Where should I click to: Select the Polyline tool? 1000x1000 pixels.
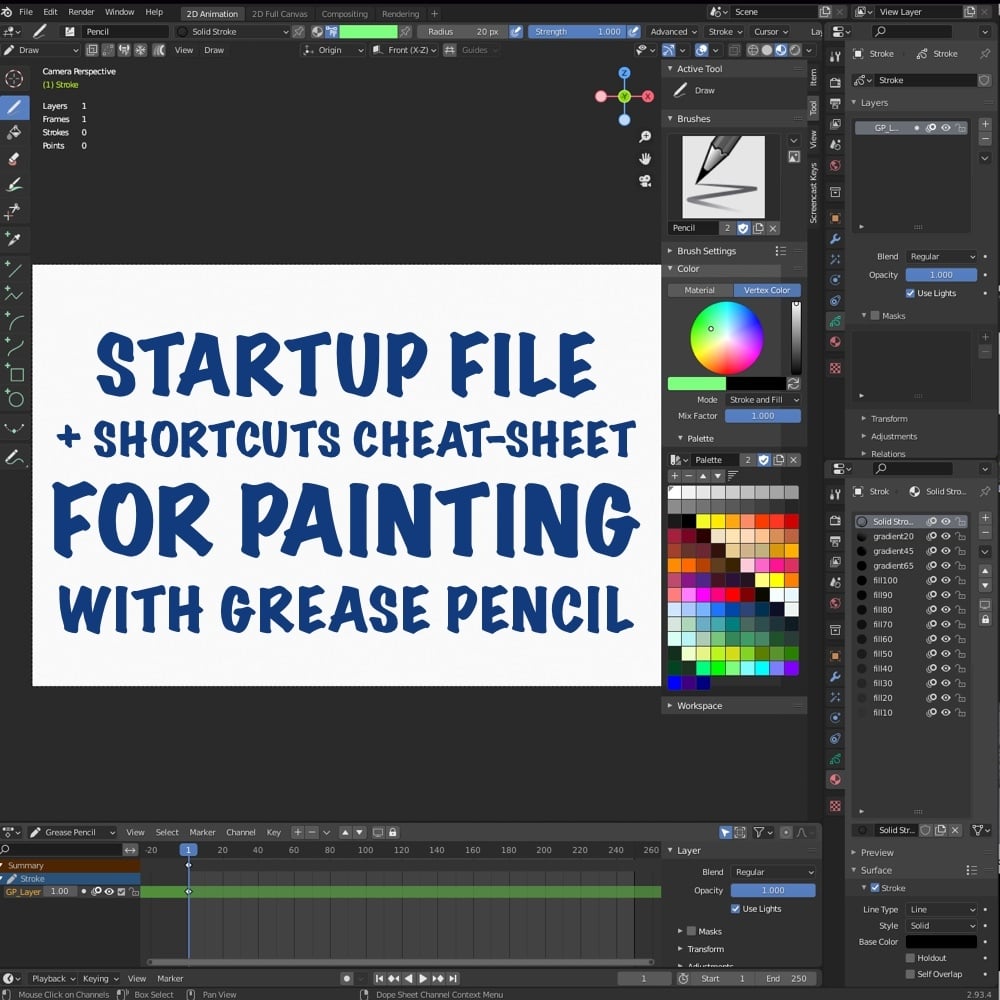[14, 295]
